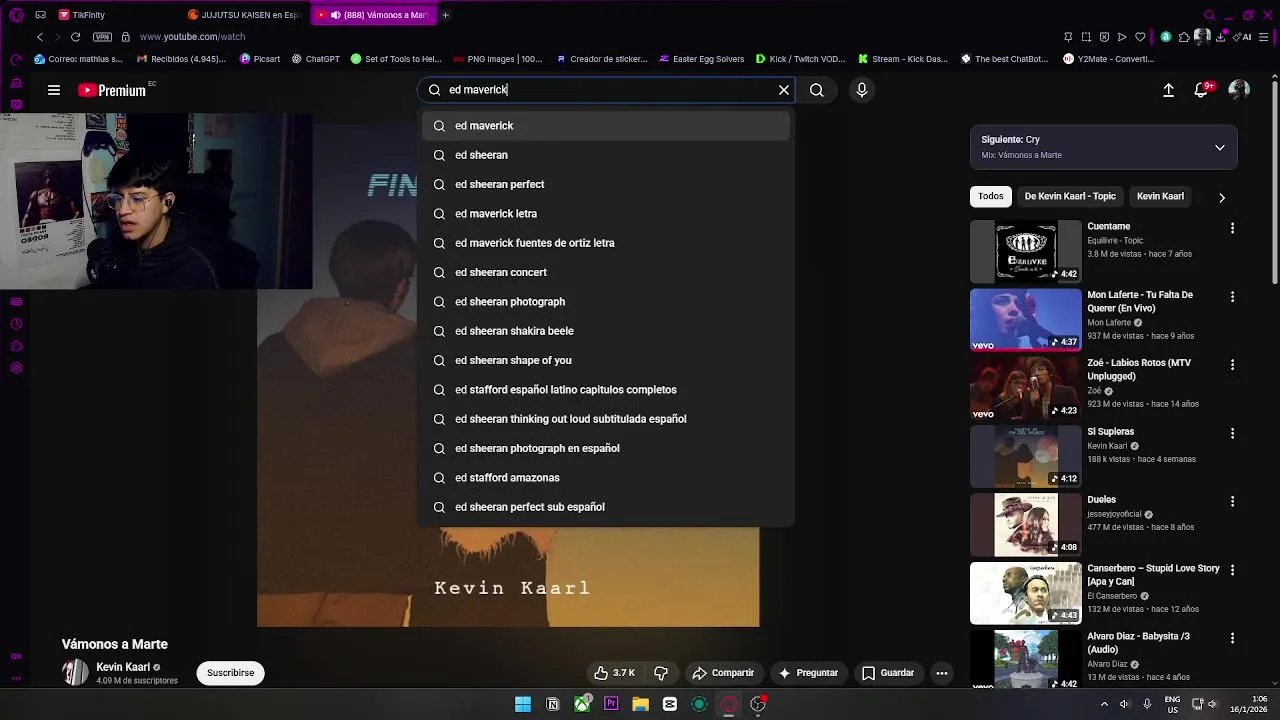Screen dimensions: 1280x720
Task: Click the magnifier search submit button
Action: click(x=817, y=90)
